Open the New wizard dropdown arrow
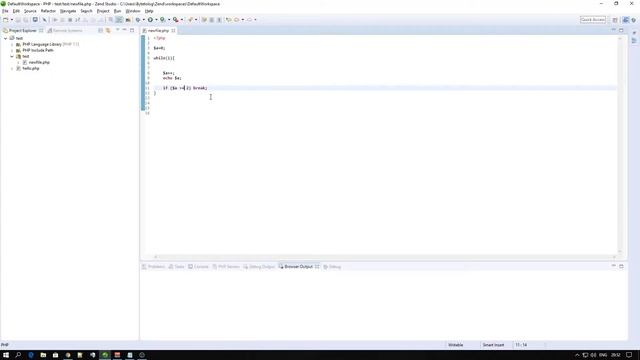This screenshot has height=360, width=640. pos(11,20)
